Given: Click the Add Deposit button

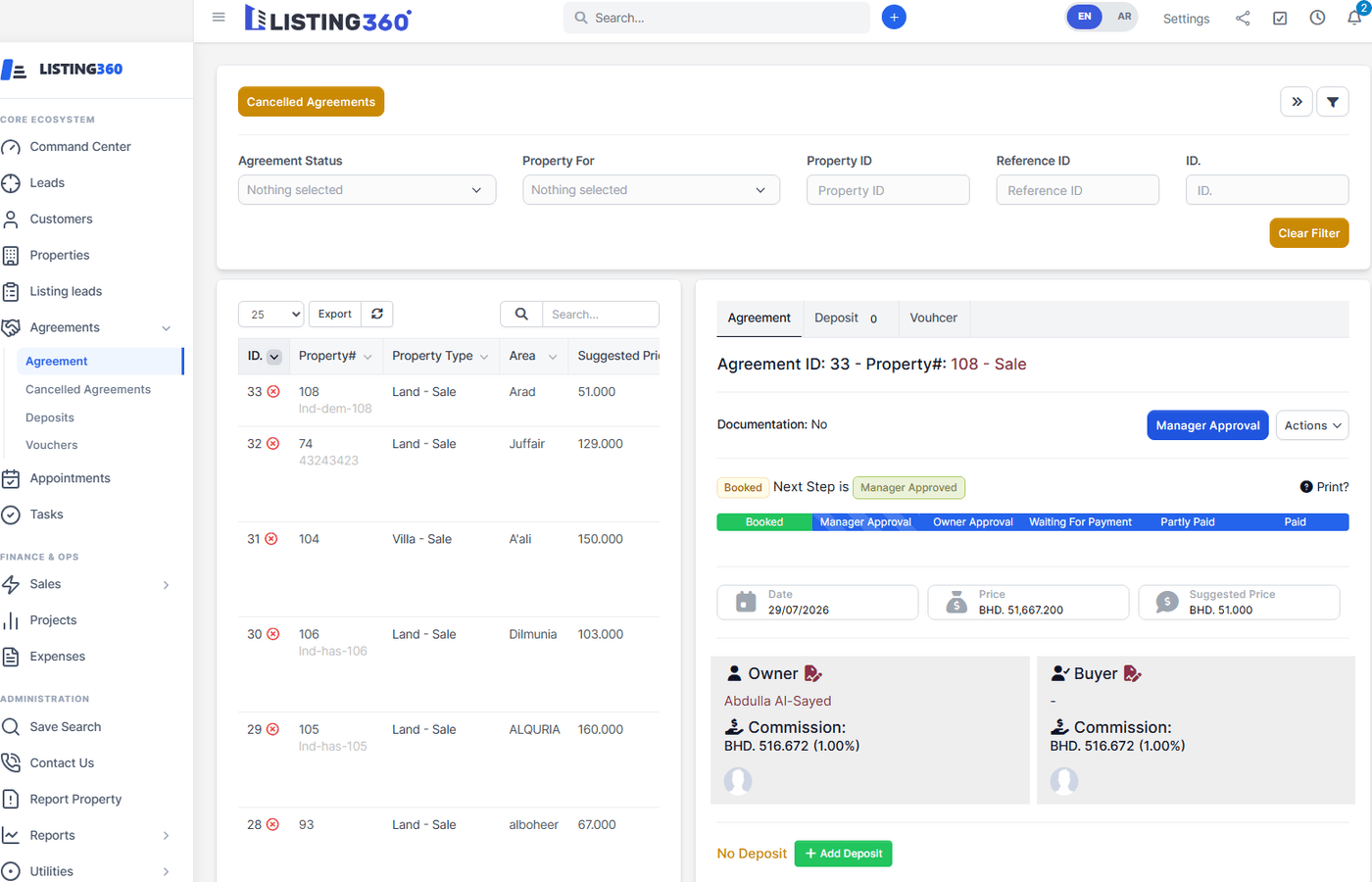Looking at the screenshot, I should click(843, 854).
